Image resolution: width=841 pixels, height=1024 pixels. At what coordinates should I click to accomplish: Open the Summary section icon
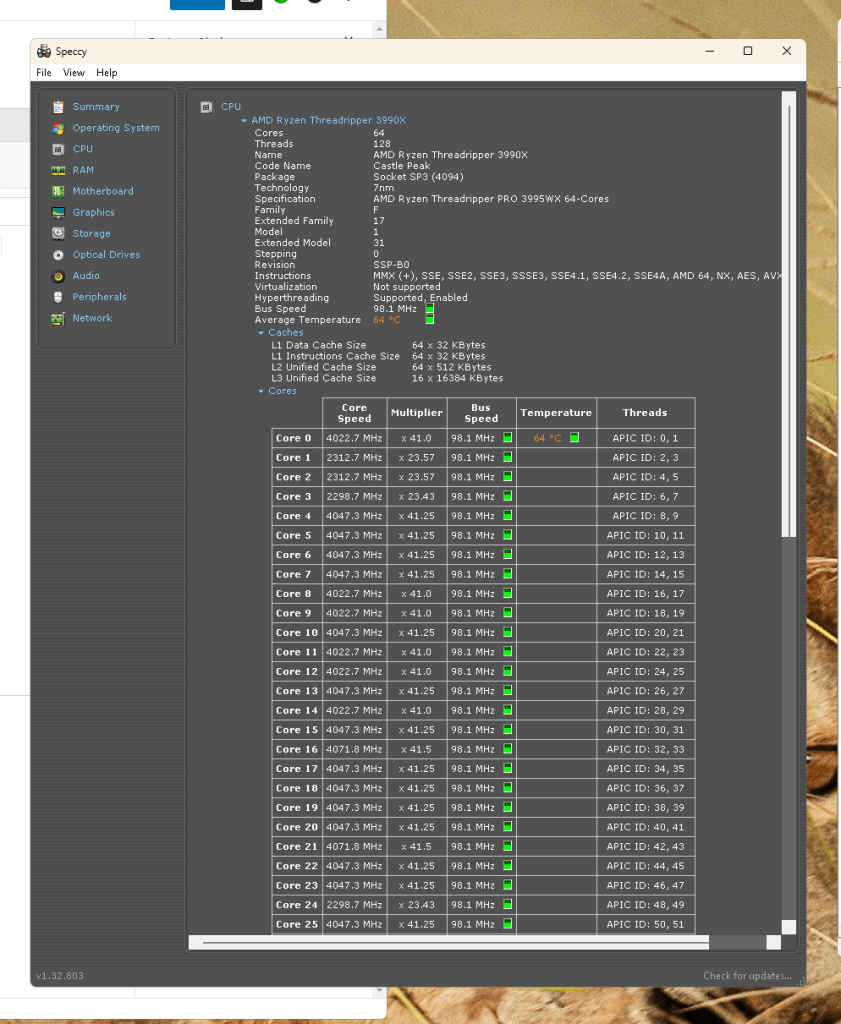tap(58, 107)
